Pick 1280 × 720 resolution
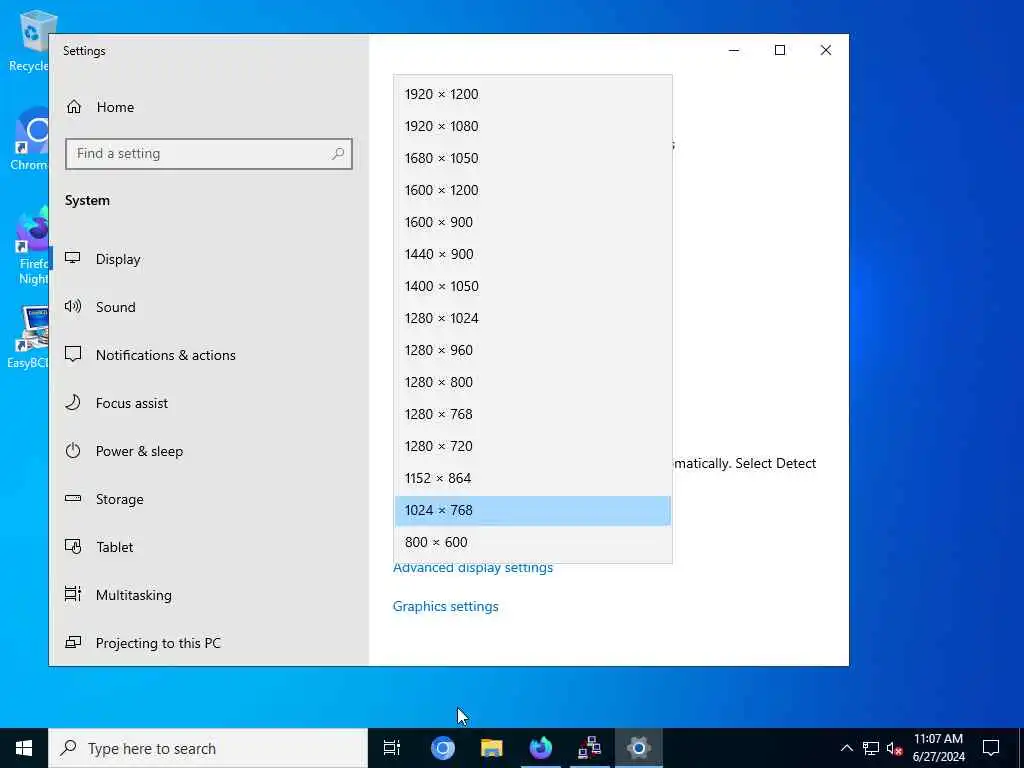The image size is (1024, 768). coord(532,446)
